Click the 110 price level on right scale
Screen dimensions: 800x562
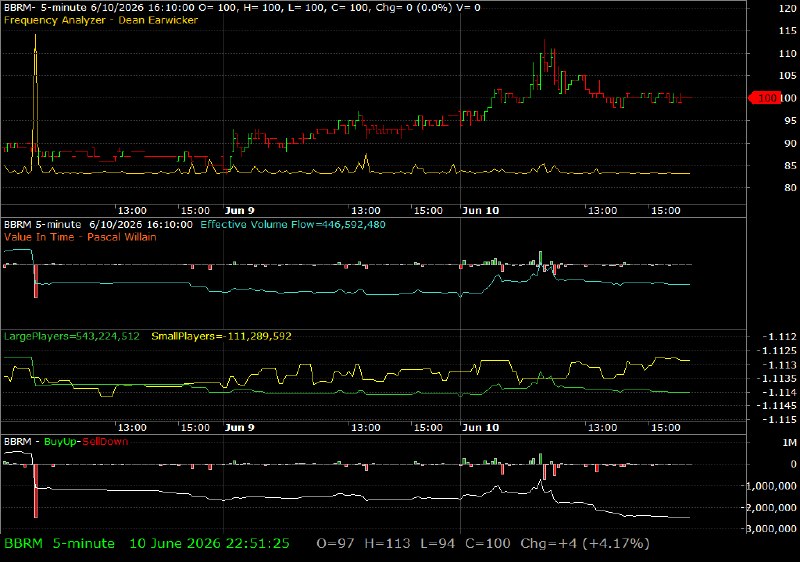coord(788,54)
